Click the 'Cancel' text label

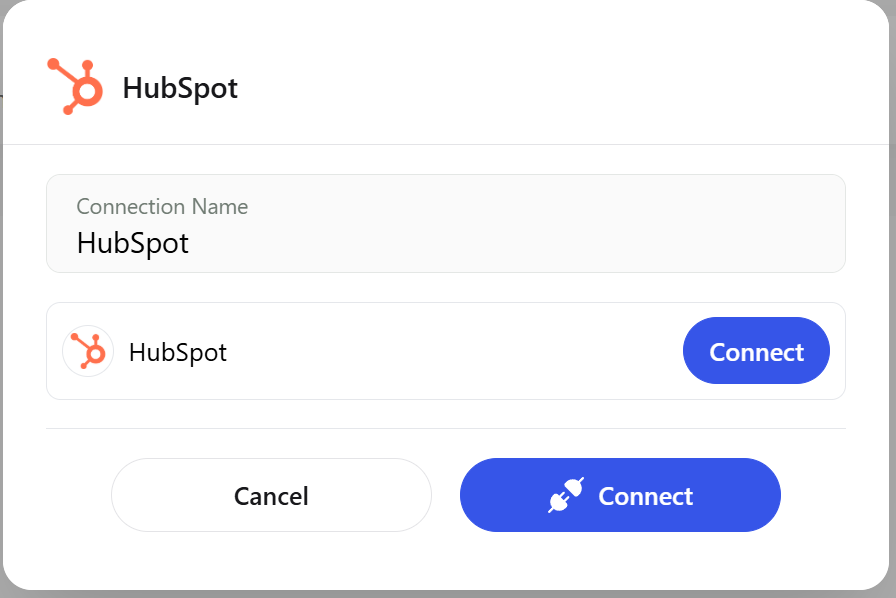pos(271,496)
